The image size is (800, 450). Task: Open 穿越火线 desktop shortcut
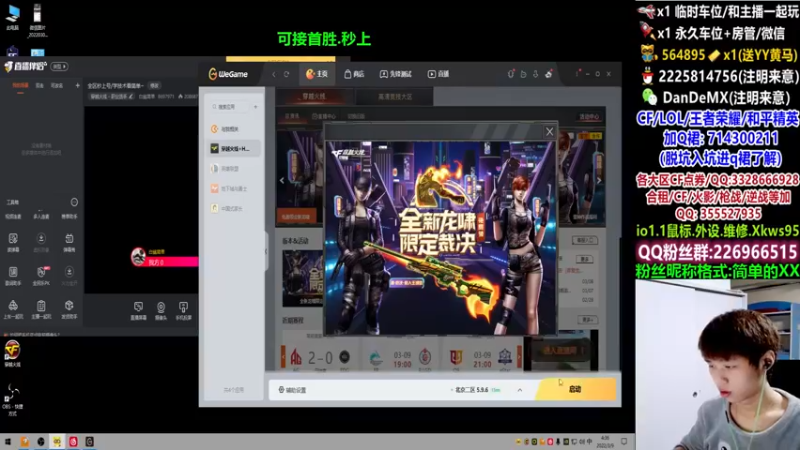(12, 354)
